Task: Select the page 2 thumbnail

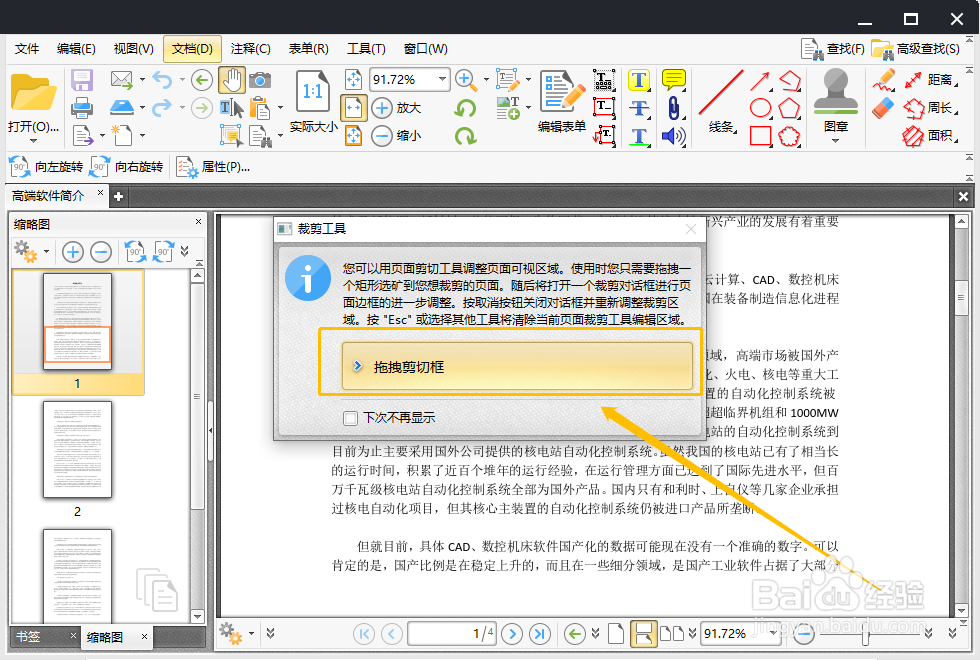Action: 77,450
